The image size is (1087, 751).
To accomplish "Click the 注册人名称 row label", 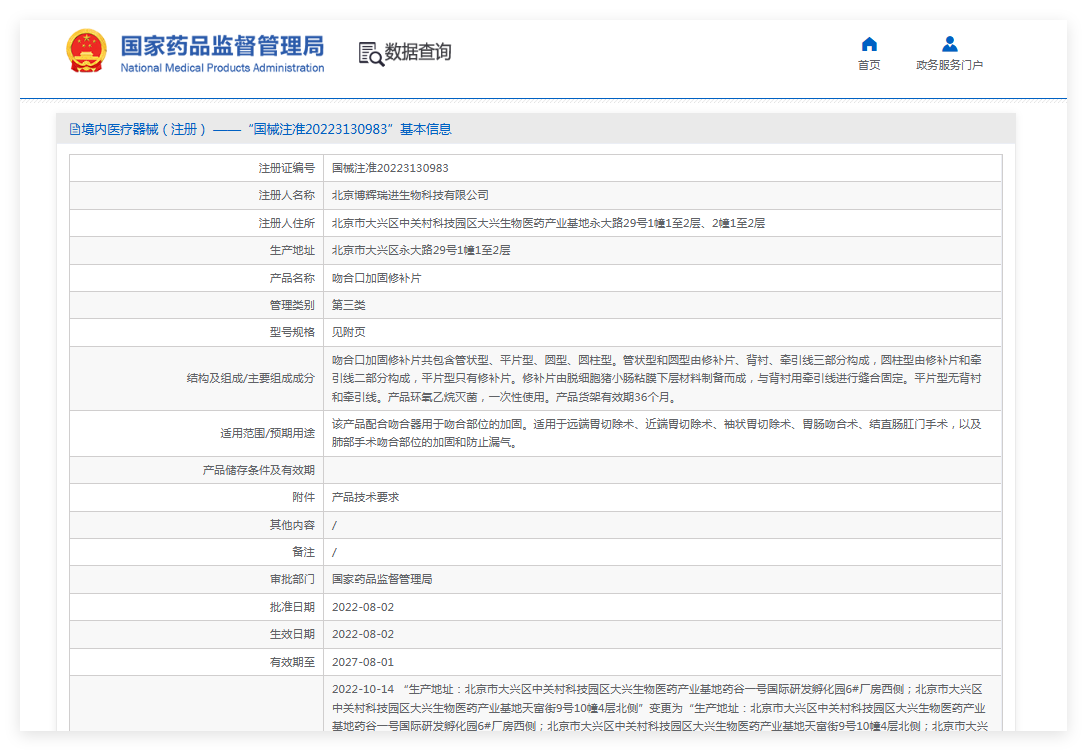I will (286, 196).
